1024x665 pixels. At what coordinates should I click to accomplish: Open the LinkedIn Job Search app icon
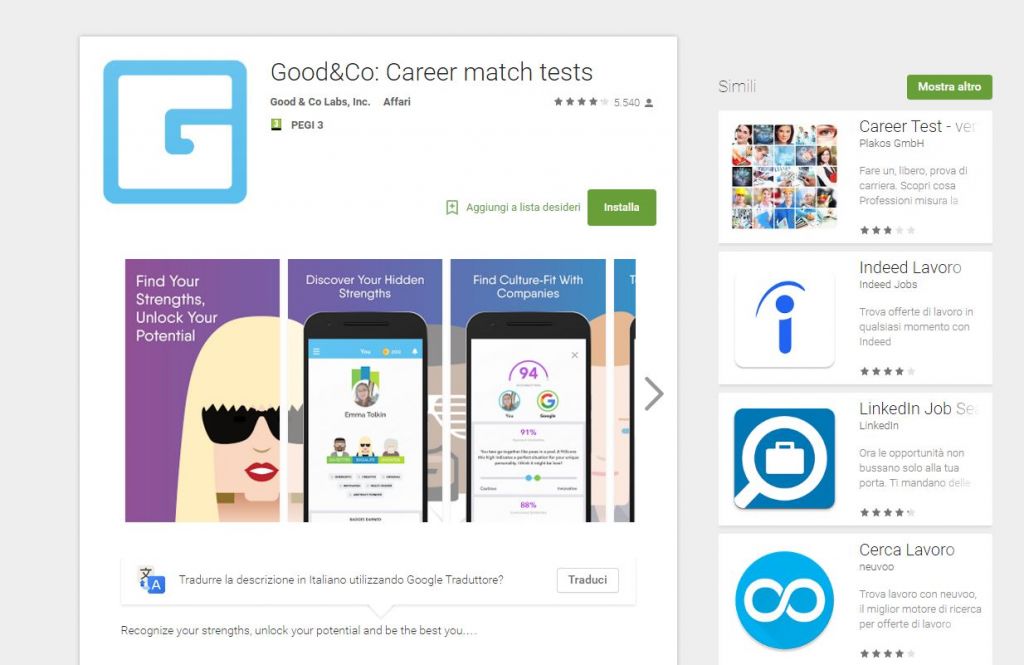[x=784, y=459]
